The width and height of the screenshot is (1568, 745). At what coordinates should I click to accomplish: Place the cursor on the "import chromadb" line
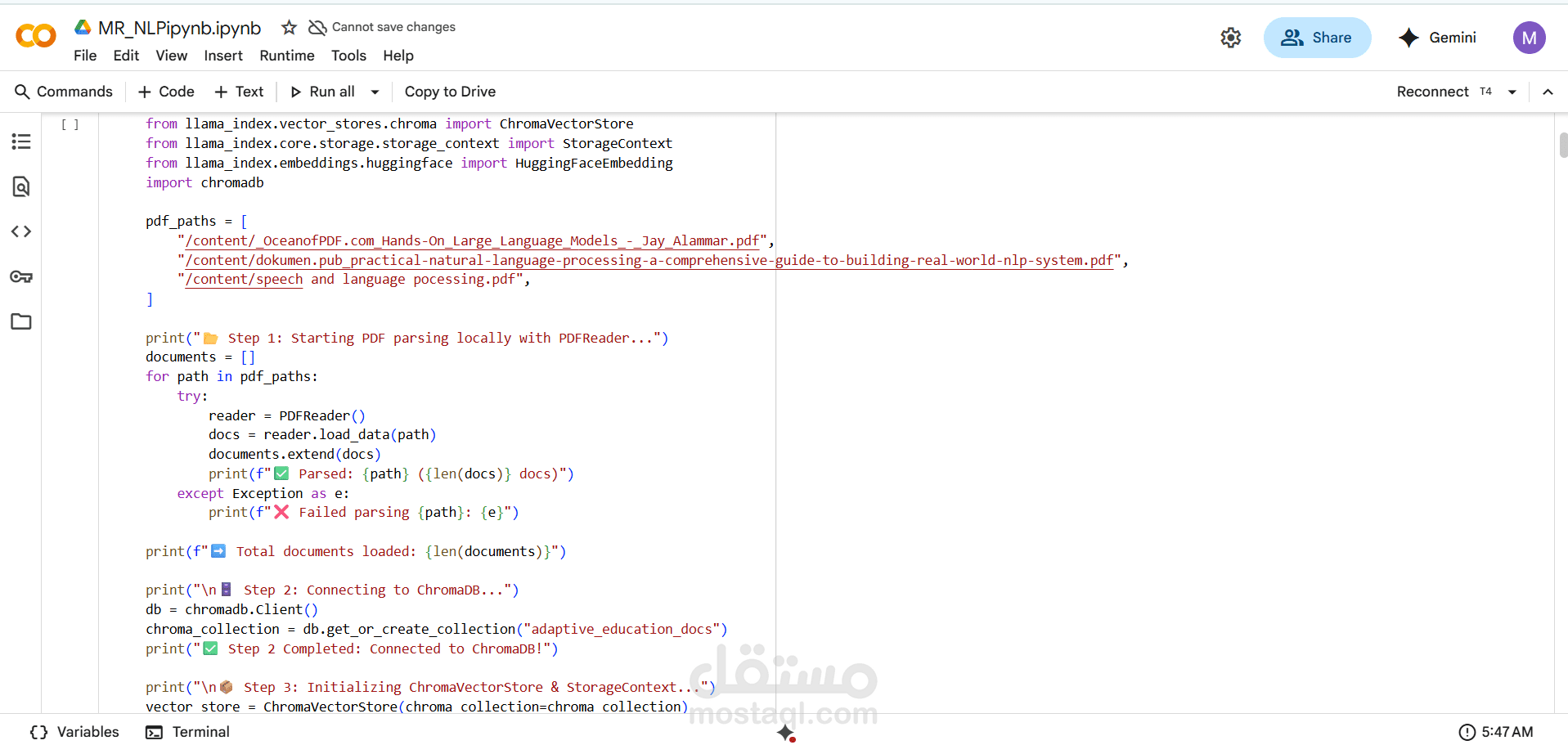point(204,182)
